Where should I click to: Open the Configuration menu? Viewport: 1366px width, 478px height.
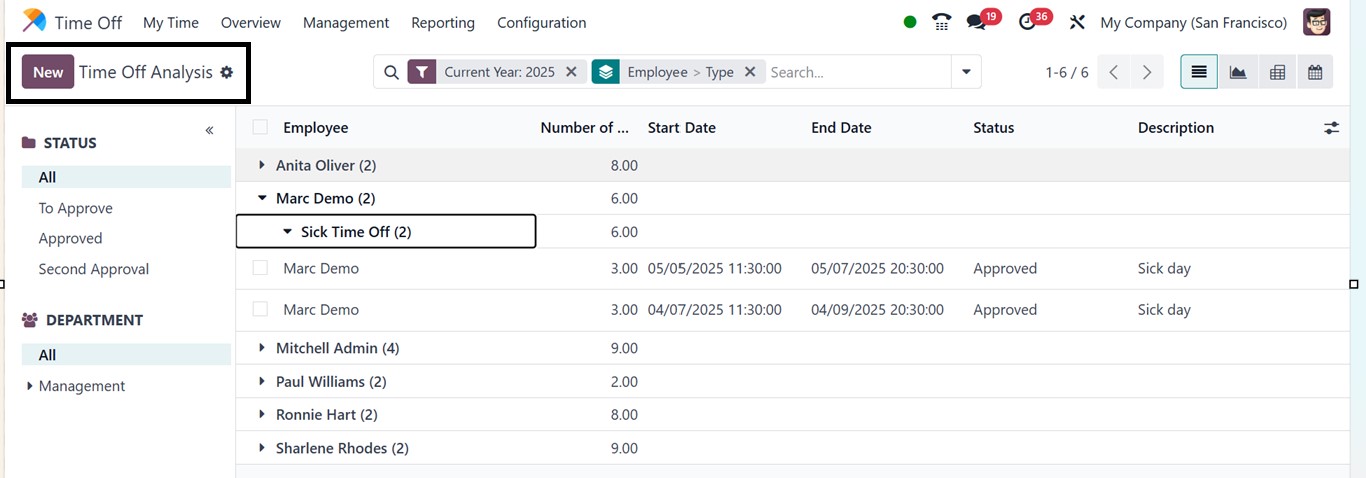[541, 22]
